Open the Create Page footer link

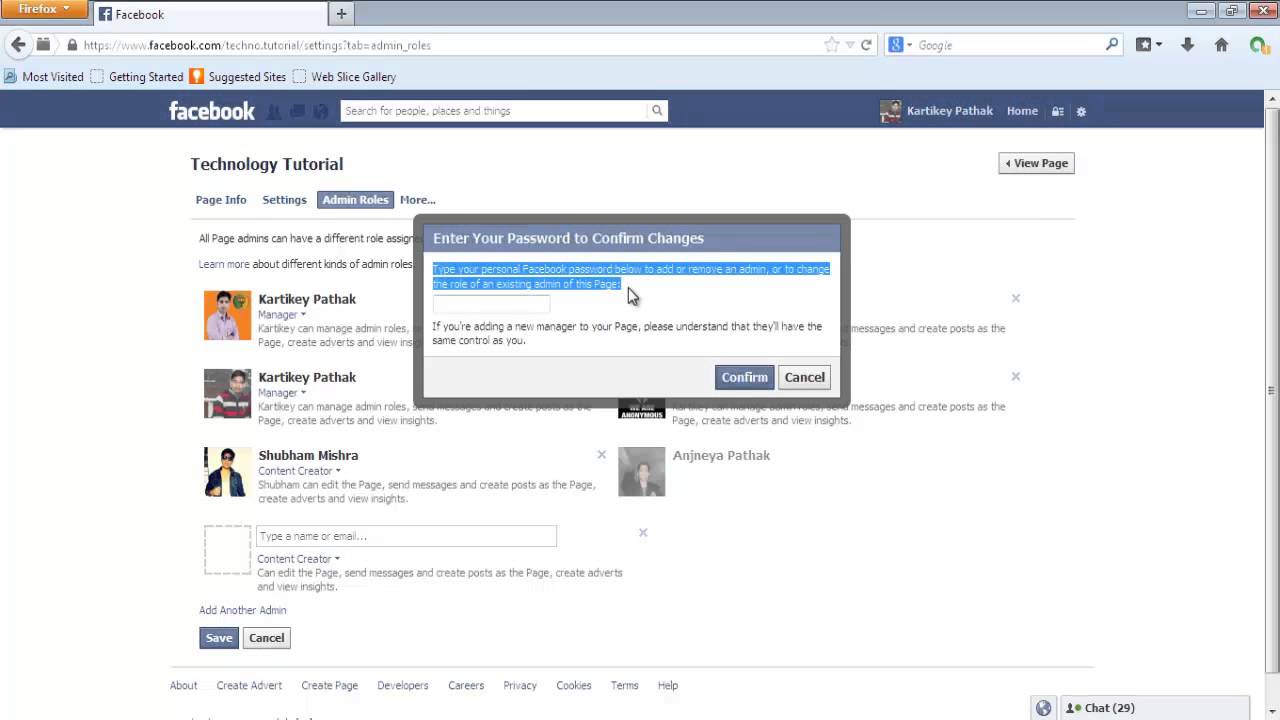pyautogui.click(x=329, y=685)
